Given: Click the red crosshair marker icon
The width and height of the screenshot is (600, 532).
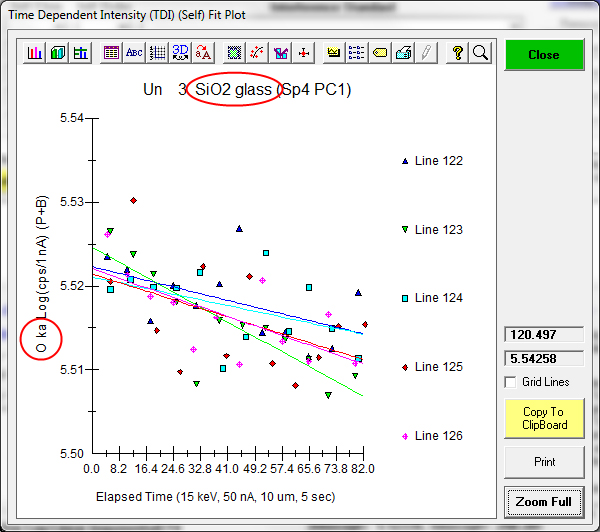Looking at the screenshot, I should [x=303, y=53].
